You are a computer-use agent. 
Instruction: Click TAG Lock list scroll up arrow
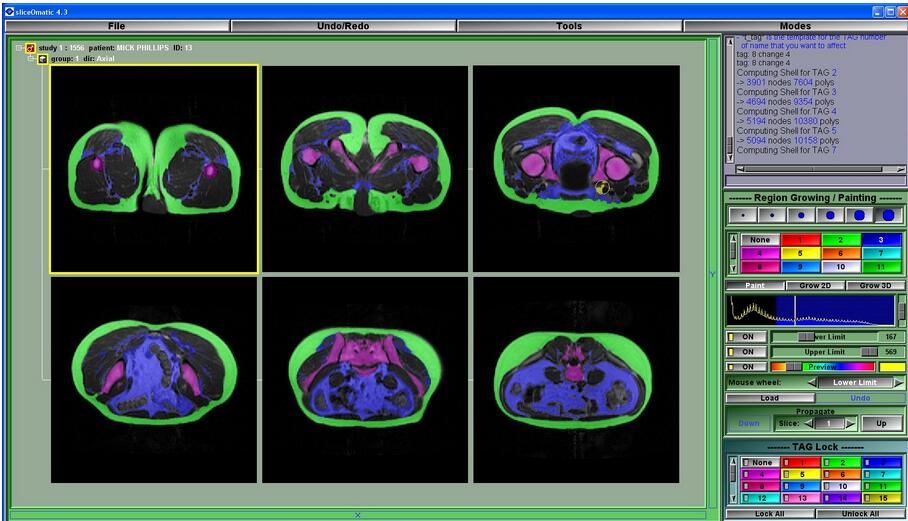pos(733,461)
